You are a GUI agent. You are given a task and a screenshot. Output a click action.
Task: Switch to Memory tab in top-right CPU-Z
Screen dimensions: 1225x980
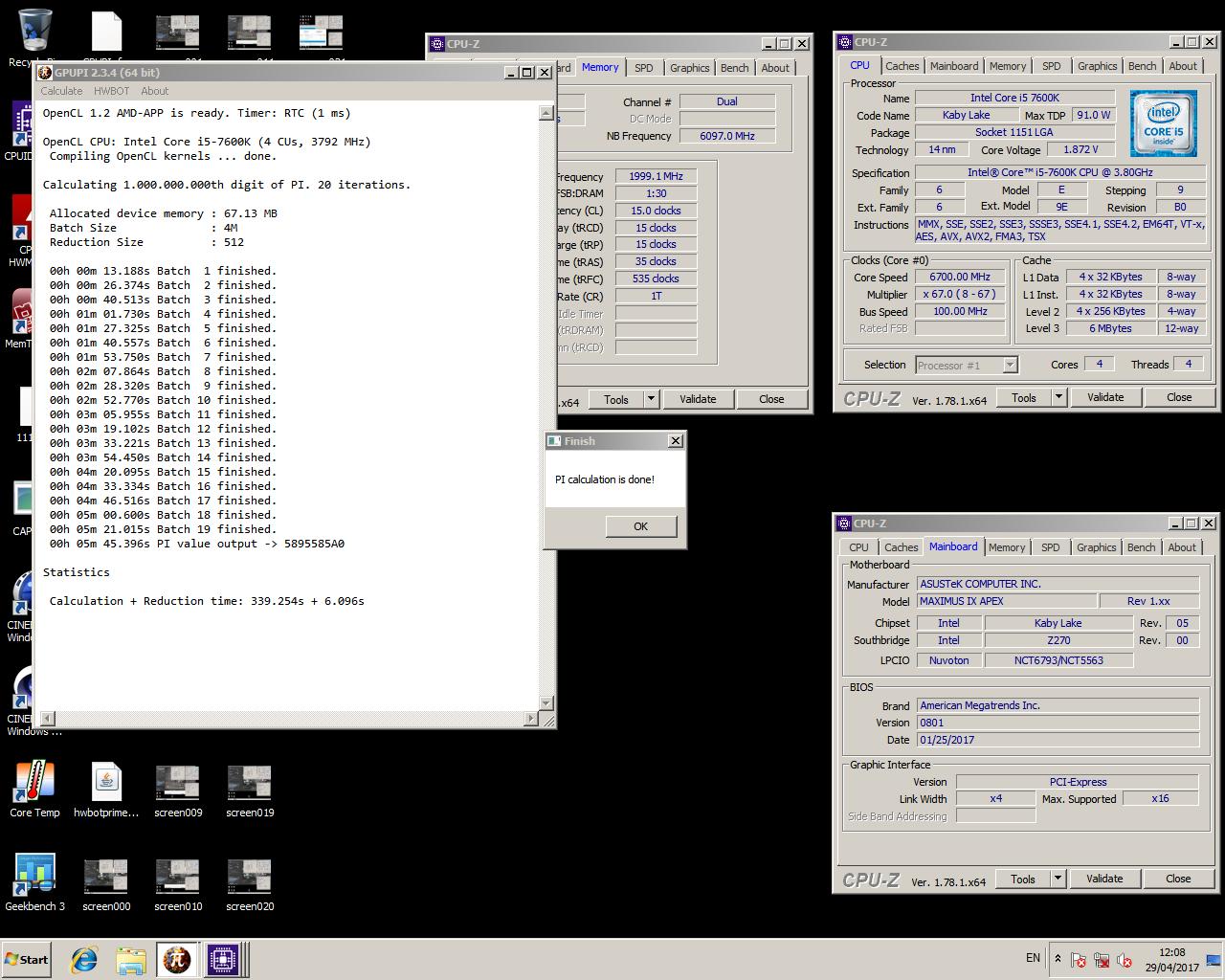(x=1008, y=66)
